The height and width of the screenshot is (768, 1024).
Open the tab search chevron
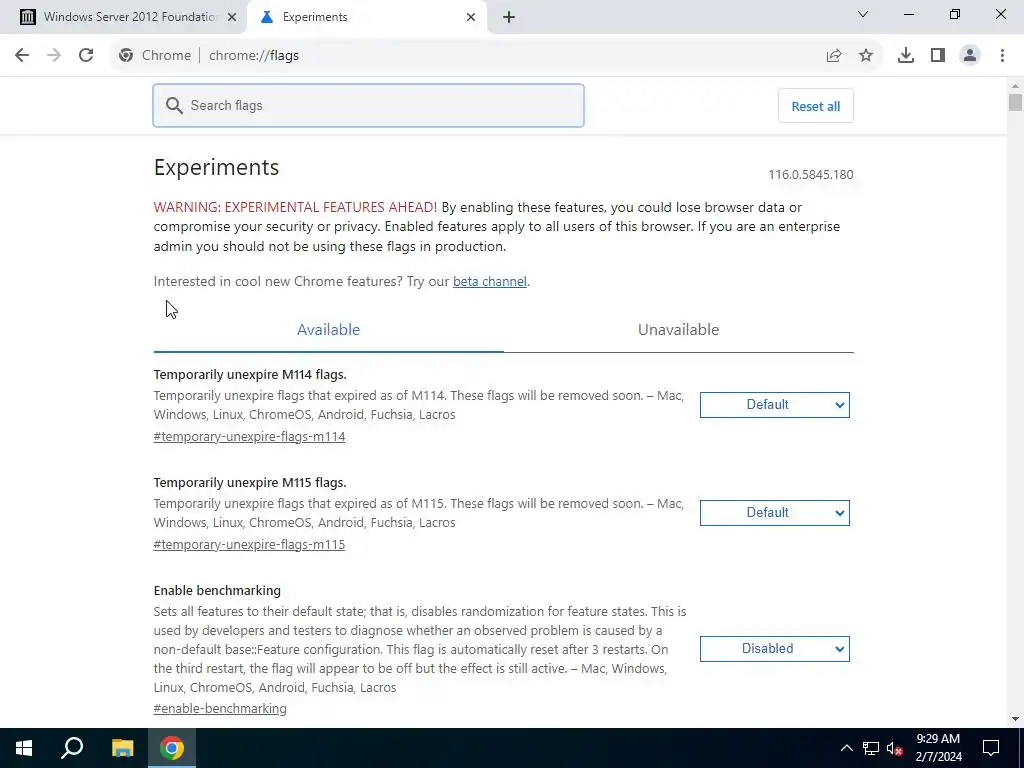[x=863, y=14]
